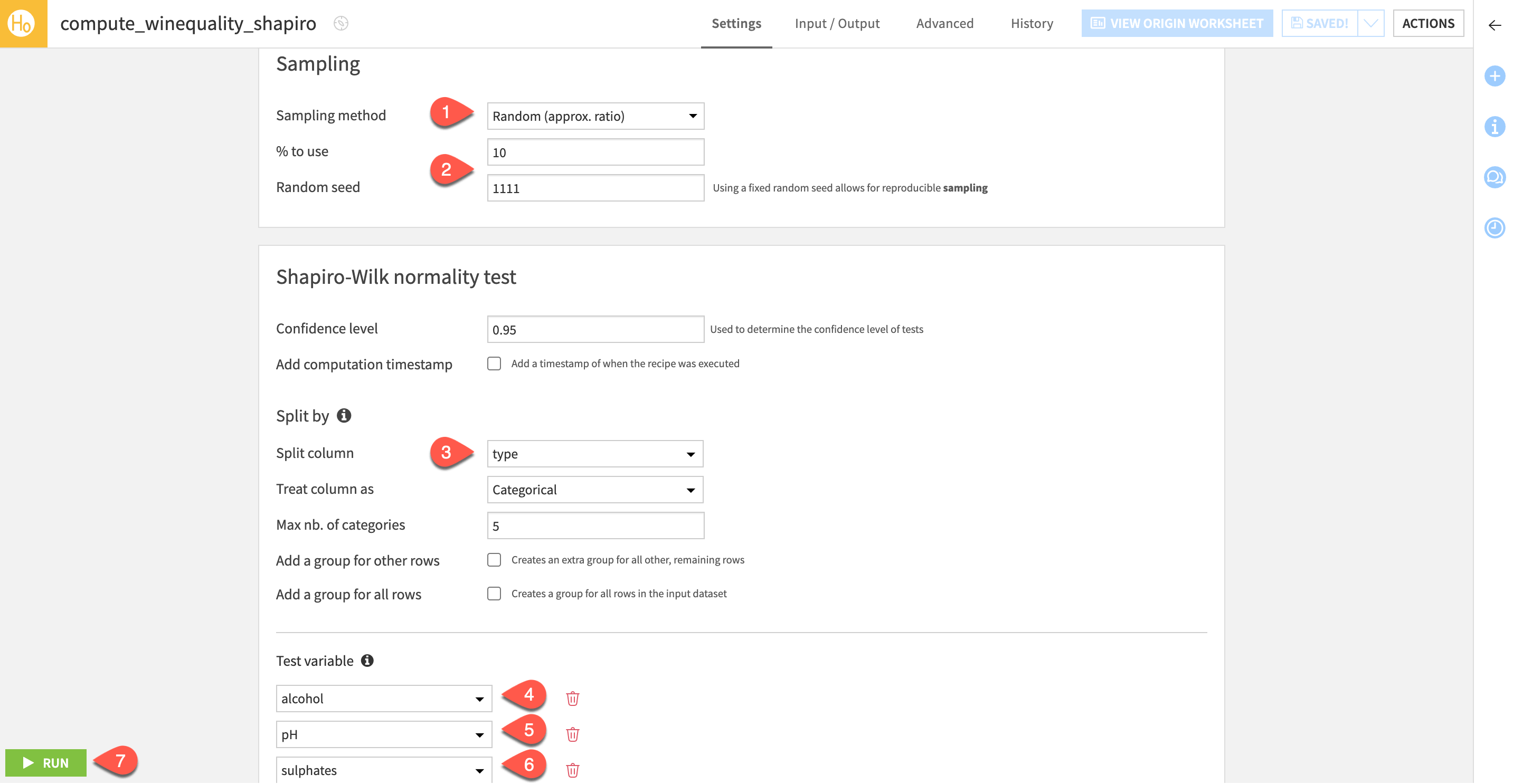
Task: Switch to the Input / Output tab
Action: (x=837, y=23)
